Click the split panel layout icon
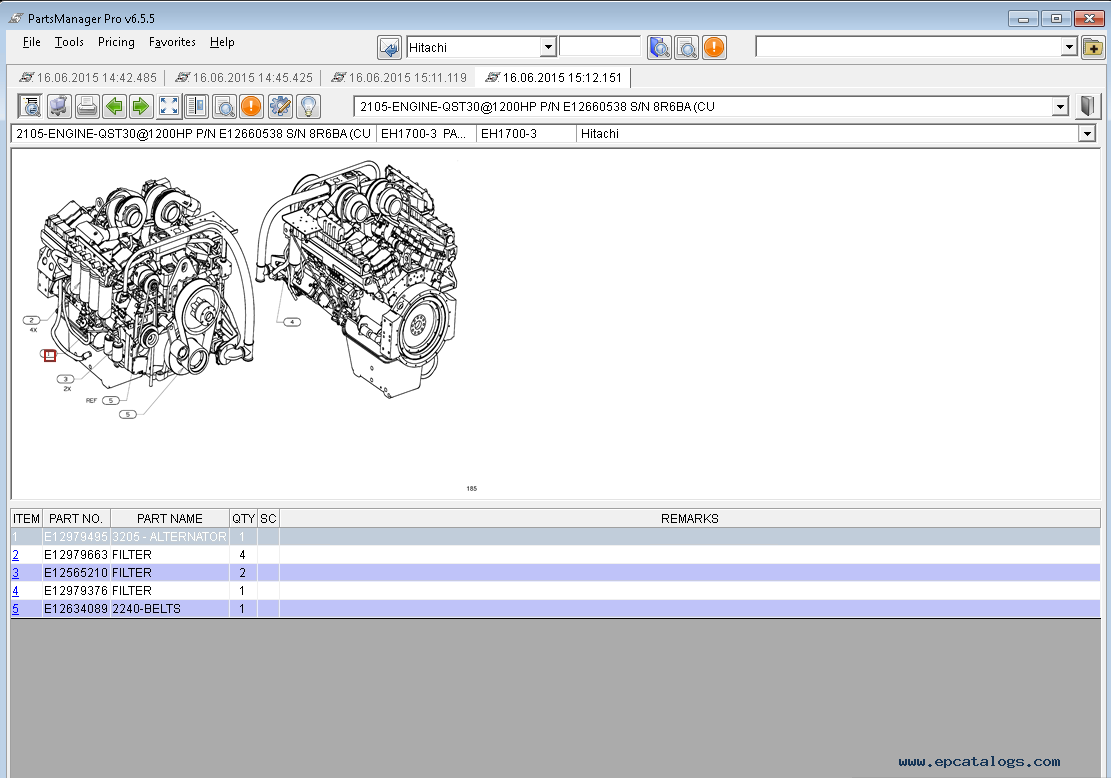The height and width of the screenshot is (778, 1111). (x=196, y=106)
